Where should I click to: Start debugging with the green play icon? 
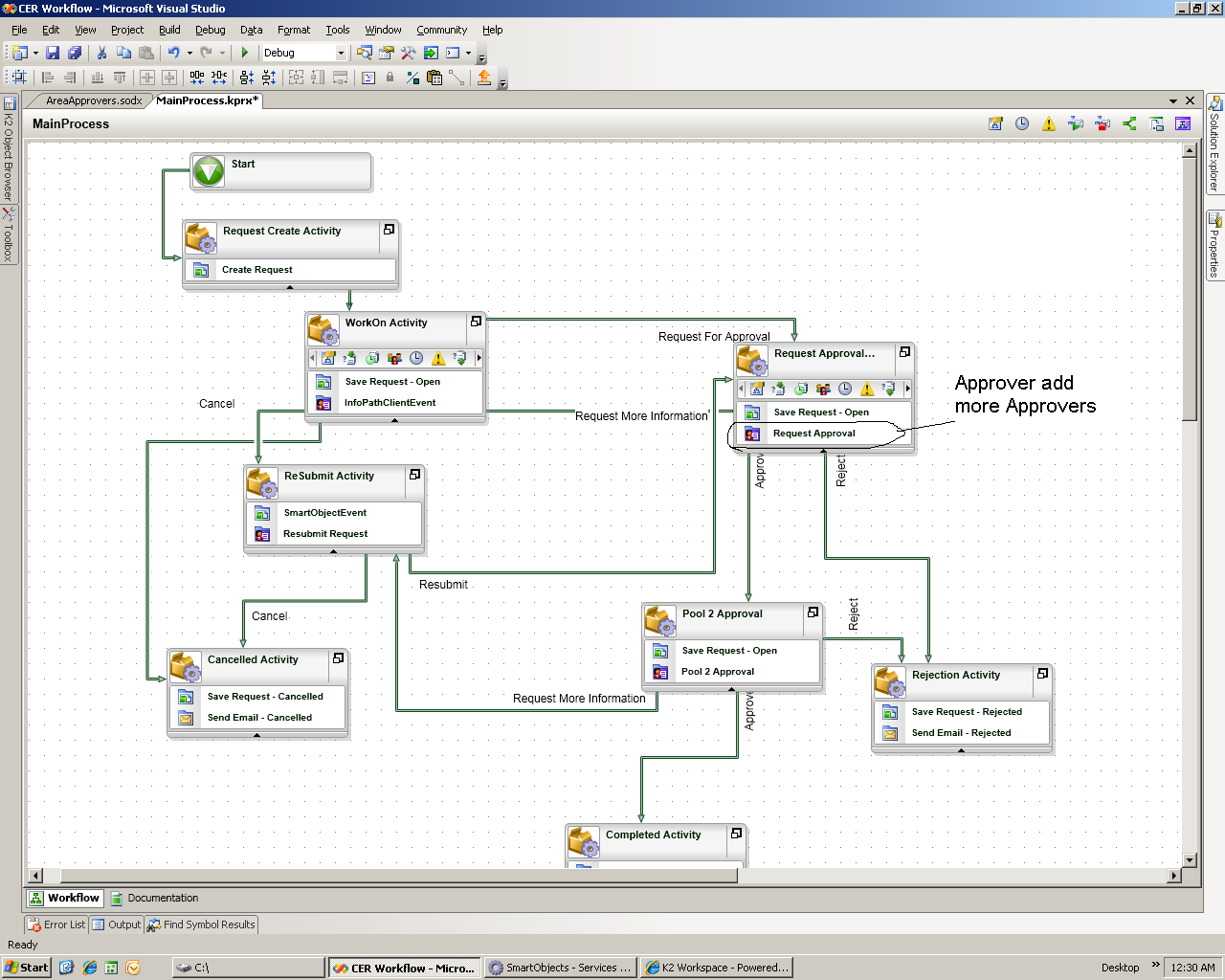point(245,53)
